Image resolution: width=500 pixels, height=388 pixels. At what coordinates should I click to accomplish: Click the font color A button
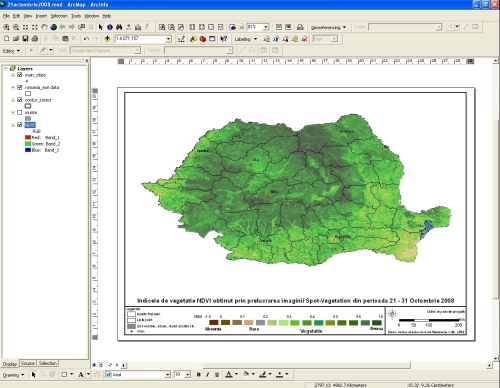(x=229, y=375)
